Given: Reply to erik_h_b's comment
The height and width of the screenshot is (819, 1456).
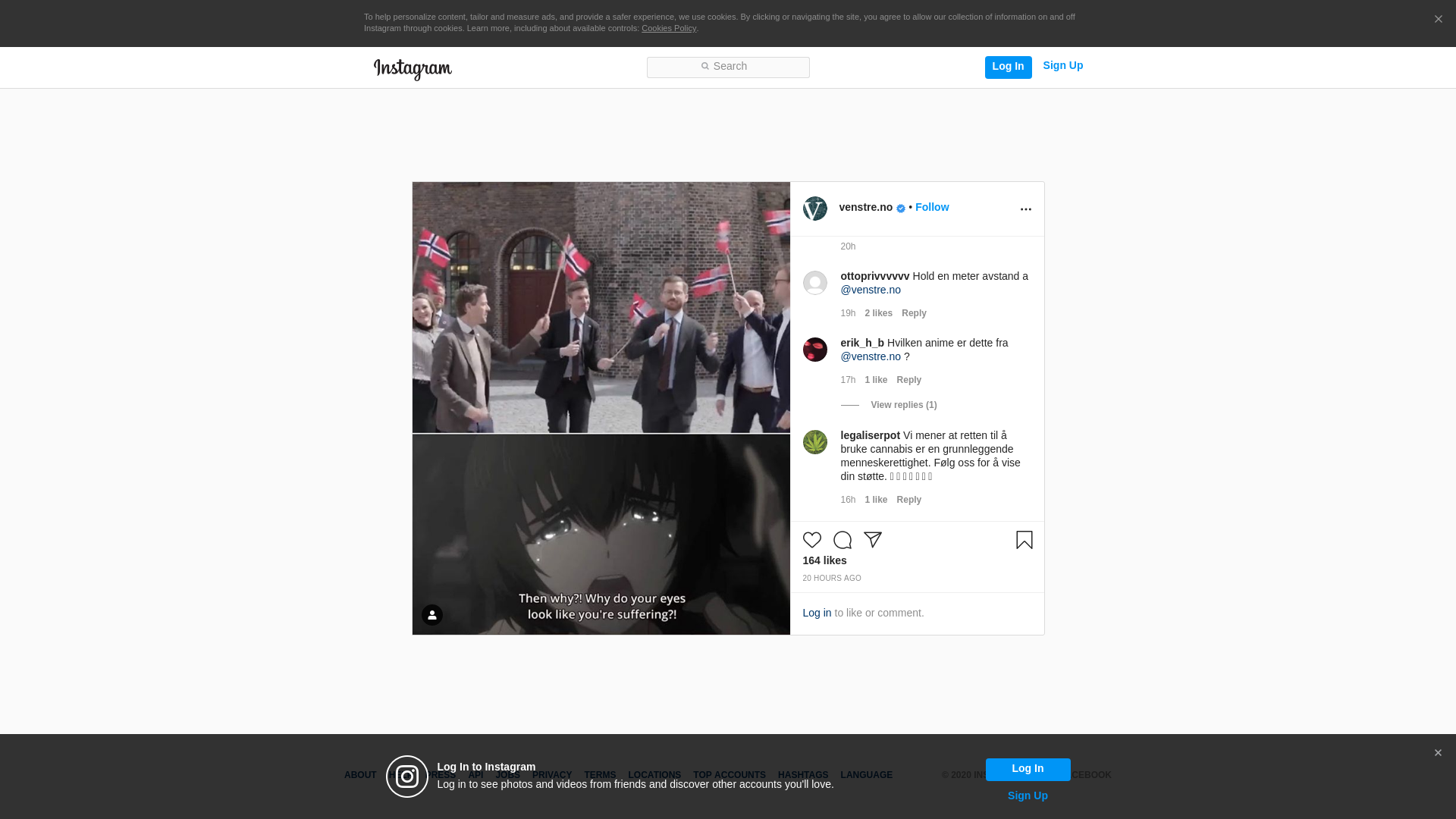Looking at the screenshot, I should point(909,380).
